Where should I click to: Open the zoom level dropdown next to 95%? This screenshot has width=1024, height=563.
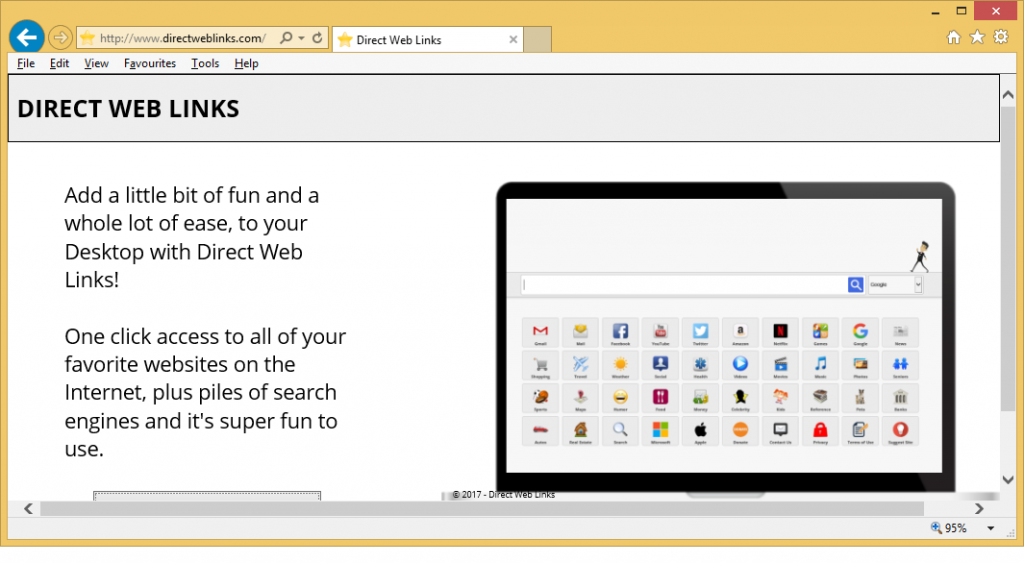click(x=990, y=529)
